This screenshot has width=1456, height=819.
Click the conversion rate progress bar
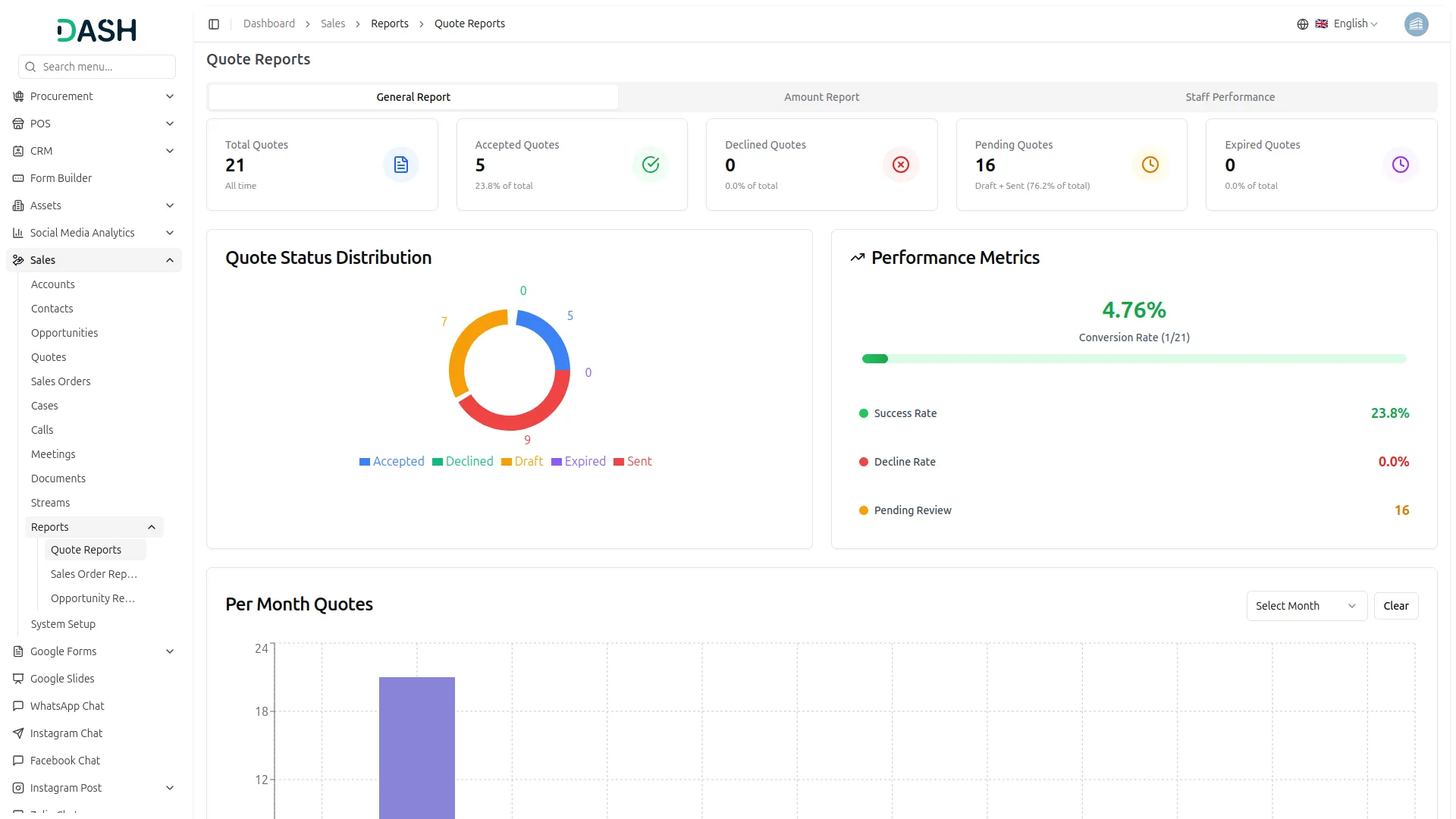point(1134,359)
